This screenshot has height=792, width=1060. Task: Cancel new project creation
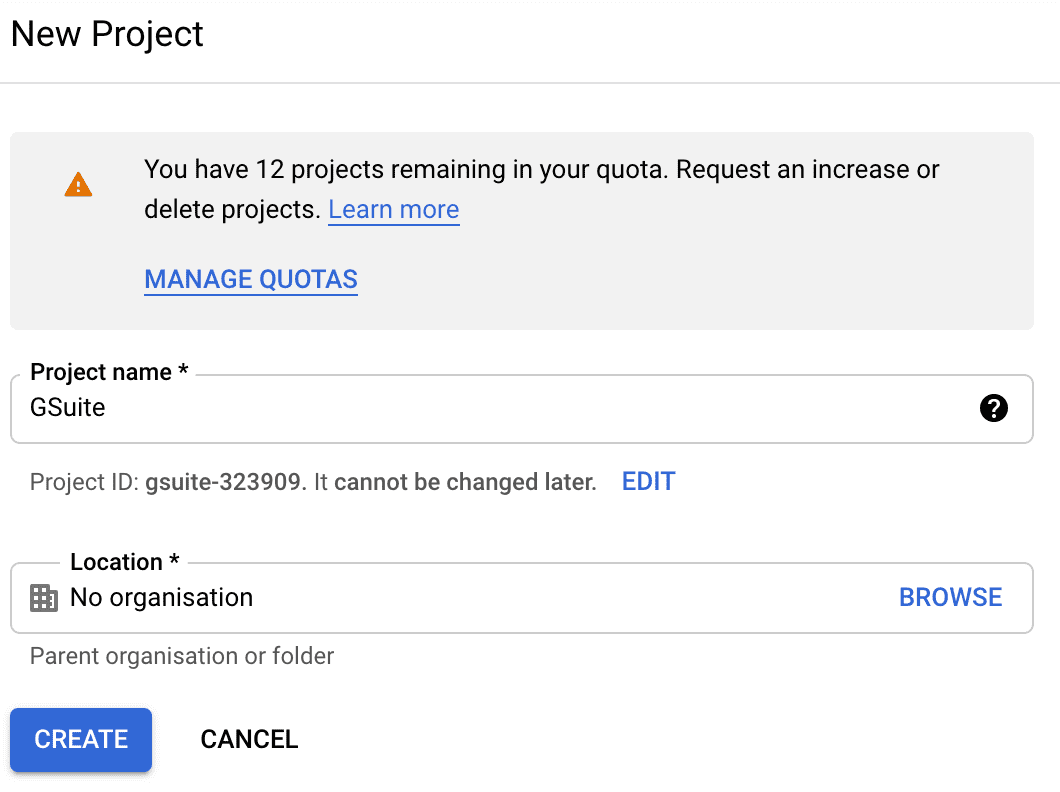248,739
